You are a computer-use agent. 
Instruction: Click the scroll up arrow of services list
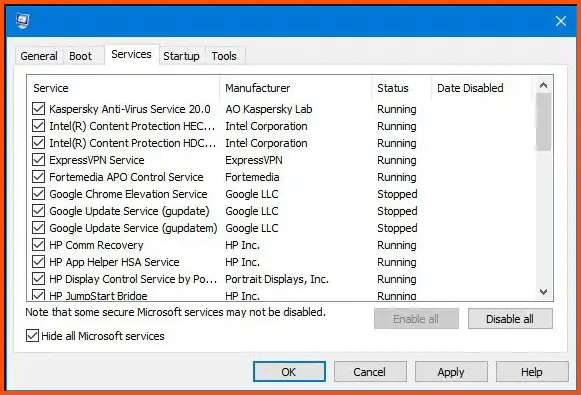(x=543, y=85)
